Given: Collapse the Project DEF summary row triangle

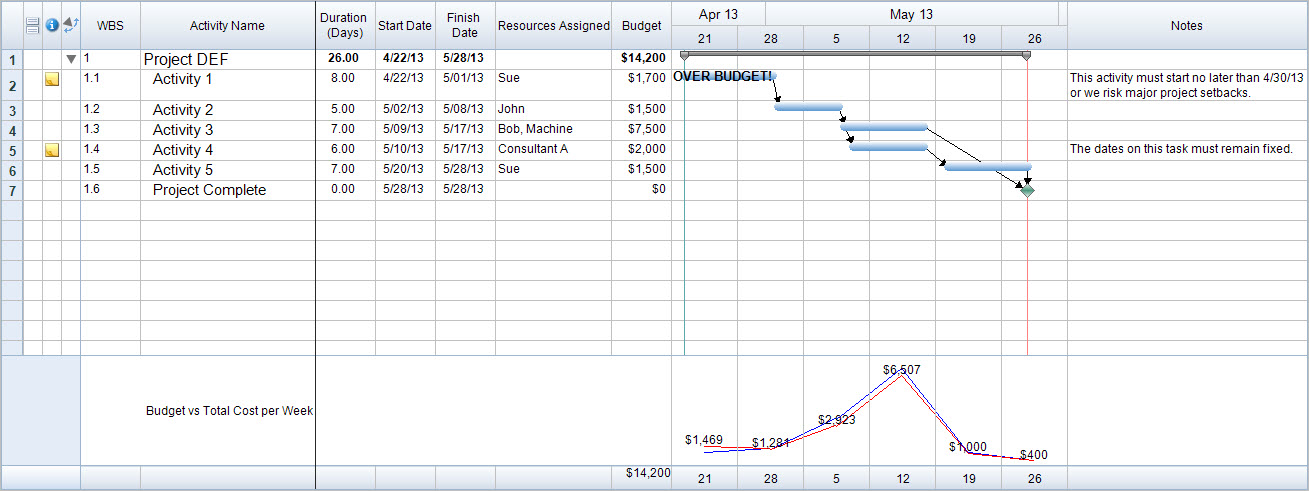Looking at the screenshot, I should (71, 59).
